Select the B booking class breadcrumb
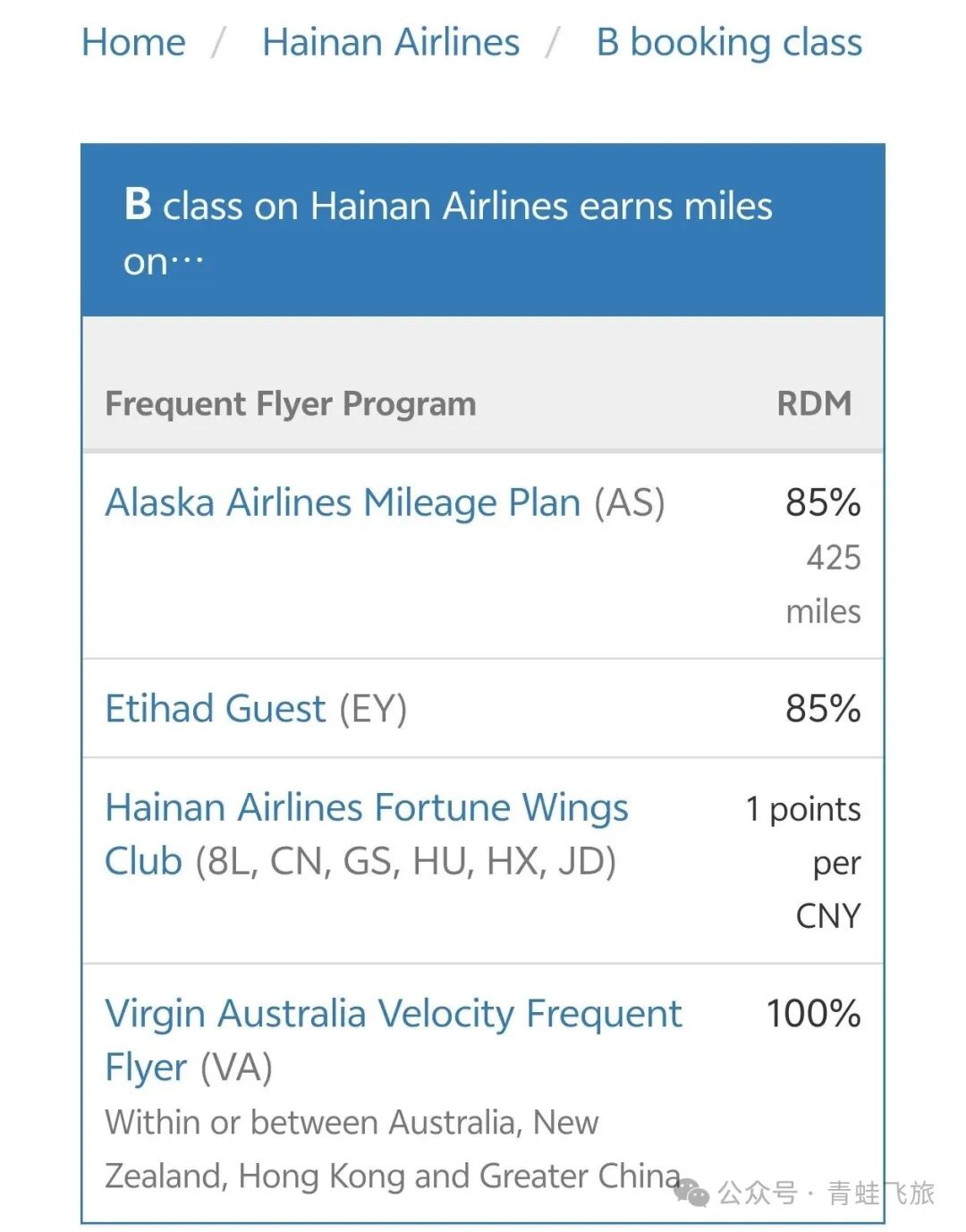966x1232 pixels. [729, 42]
